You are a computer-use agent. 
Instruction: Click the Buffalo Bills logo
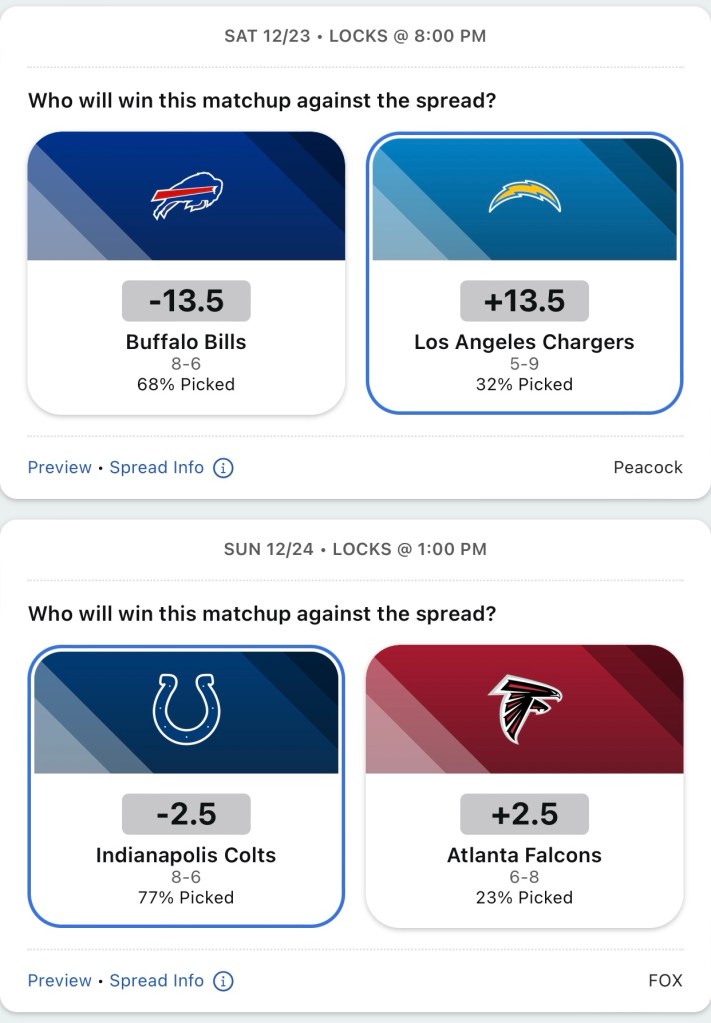click(x=187, y=196)
